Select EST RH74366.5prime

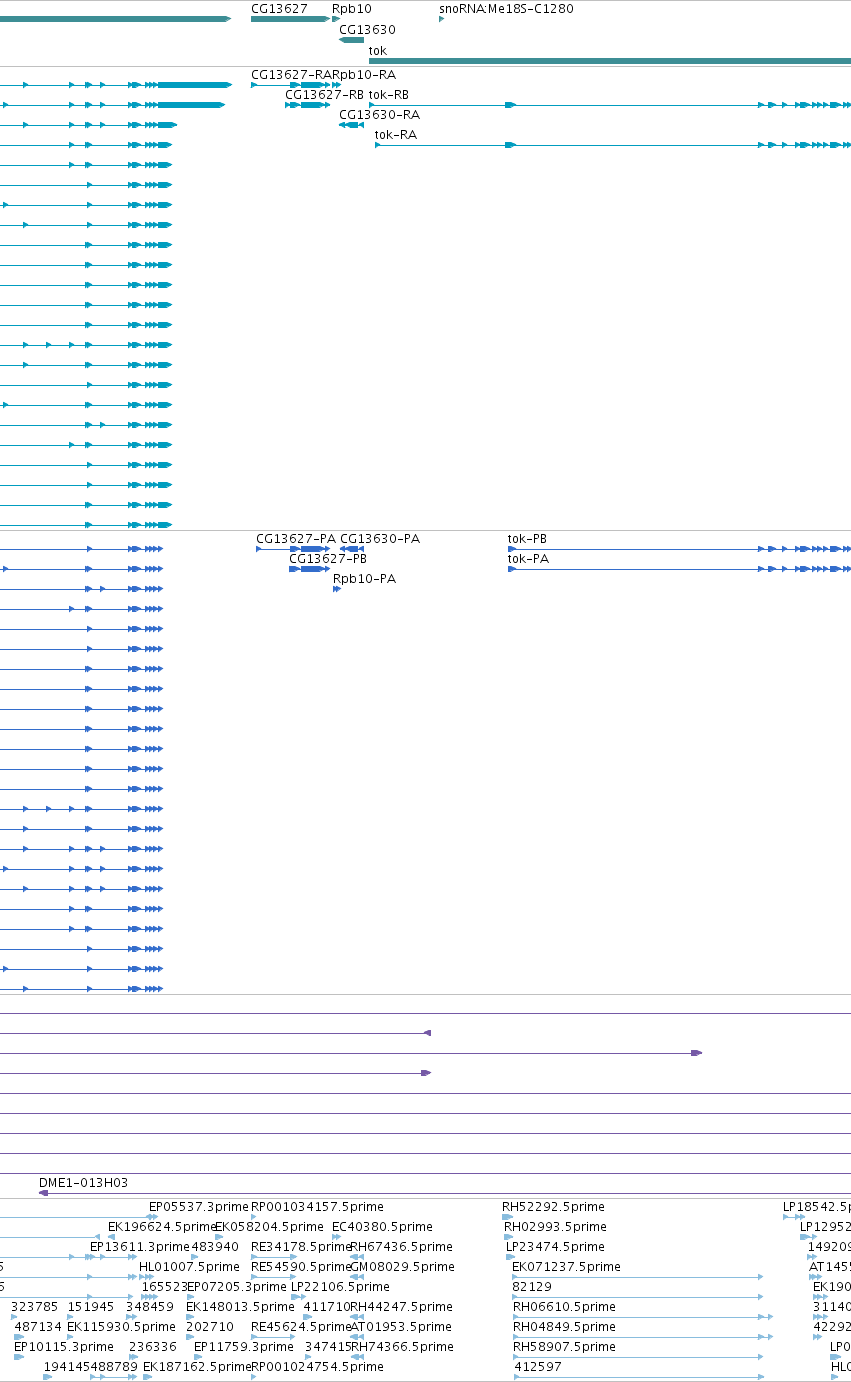[401, 1346]
